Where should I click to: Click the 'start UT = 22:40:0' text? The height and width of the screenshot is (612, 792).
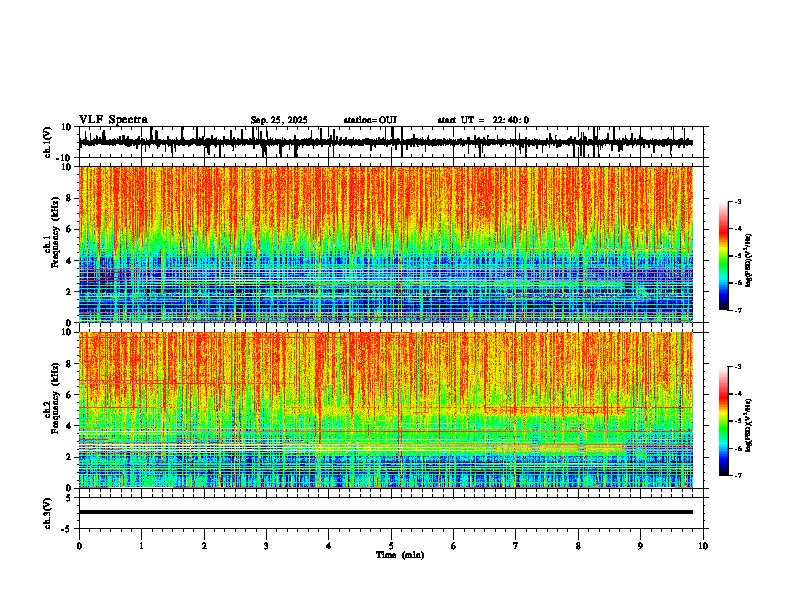[483, 120]
